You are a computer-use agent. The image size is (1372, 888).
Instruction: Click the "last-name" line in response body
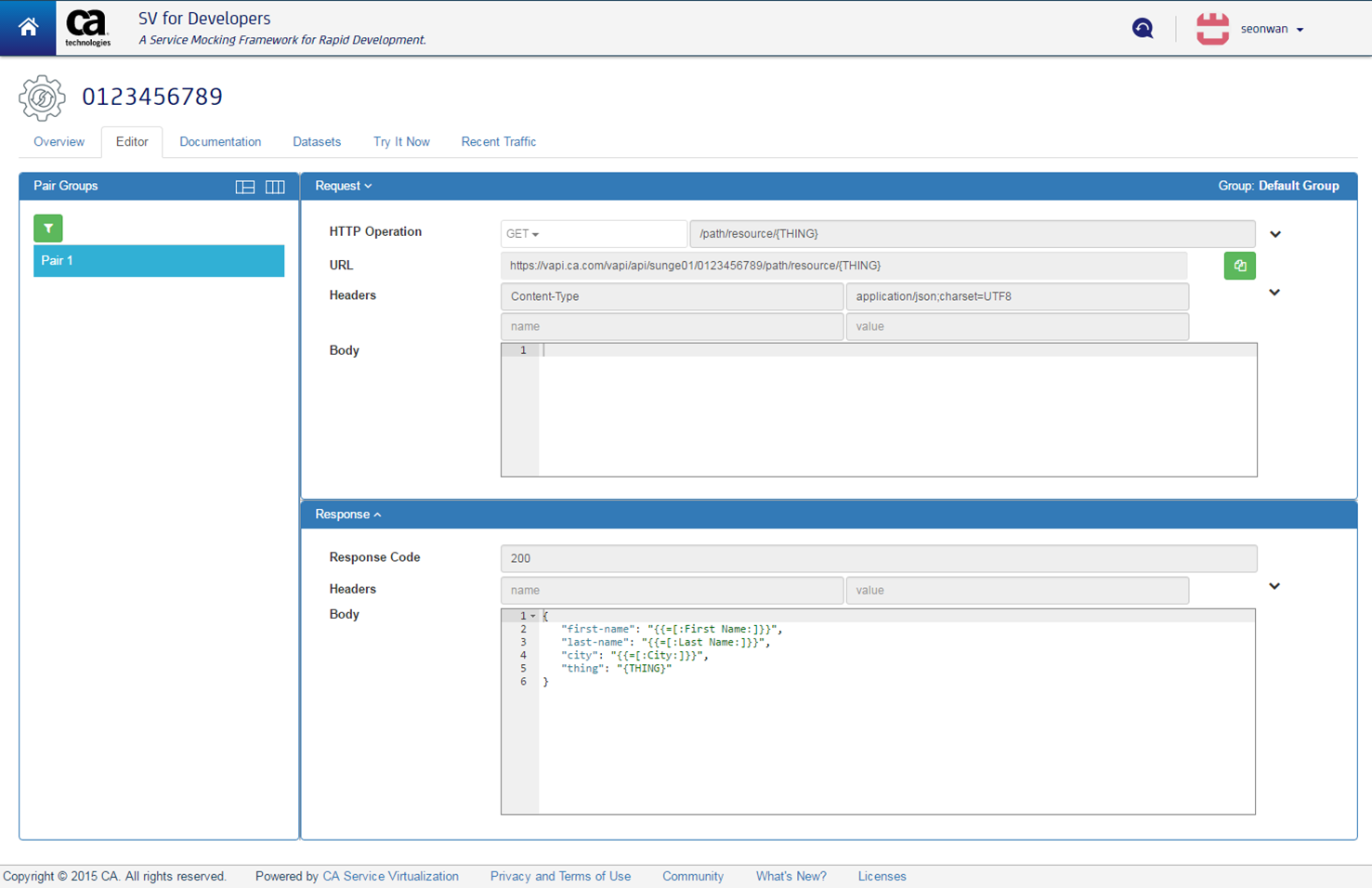tap(665, 642)
